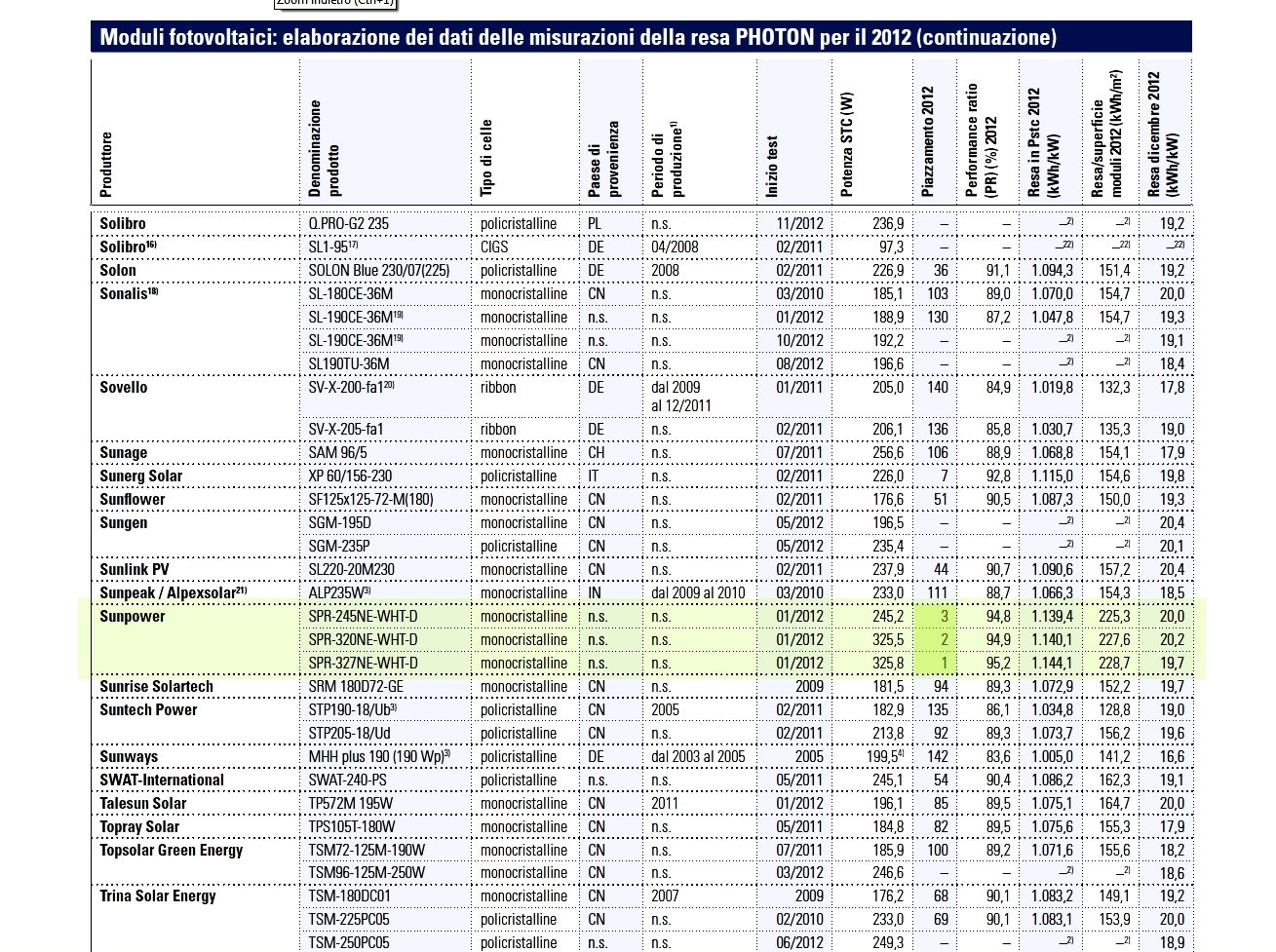The image size is (1276, 952).
Task: Click the Topsolar Green Energy producer name
Action: coord(172,851)
